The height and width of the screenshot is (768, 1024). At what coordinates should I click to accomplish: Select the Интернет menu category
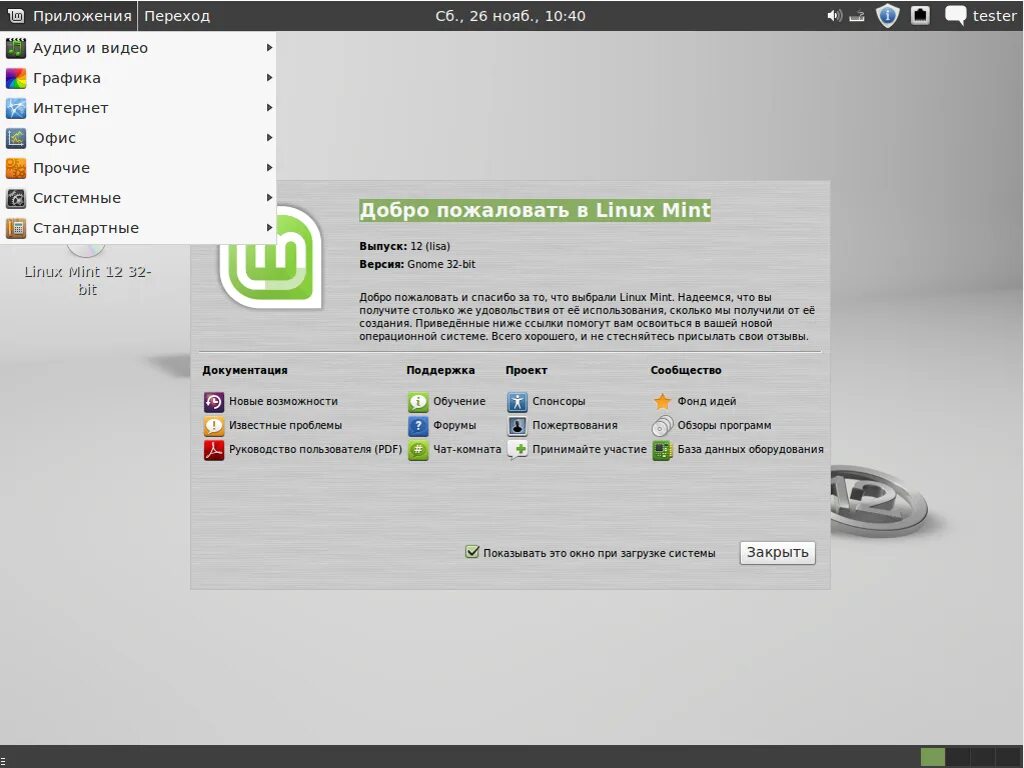click(138, 108)
